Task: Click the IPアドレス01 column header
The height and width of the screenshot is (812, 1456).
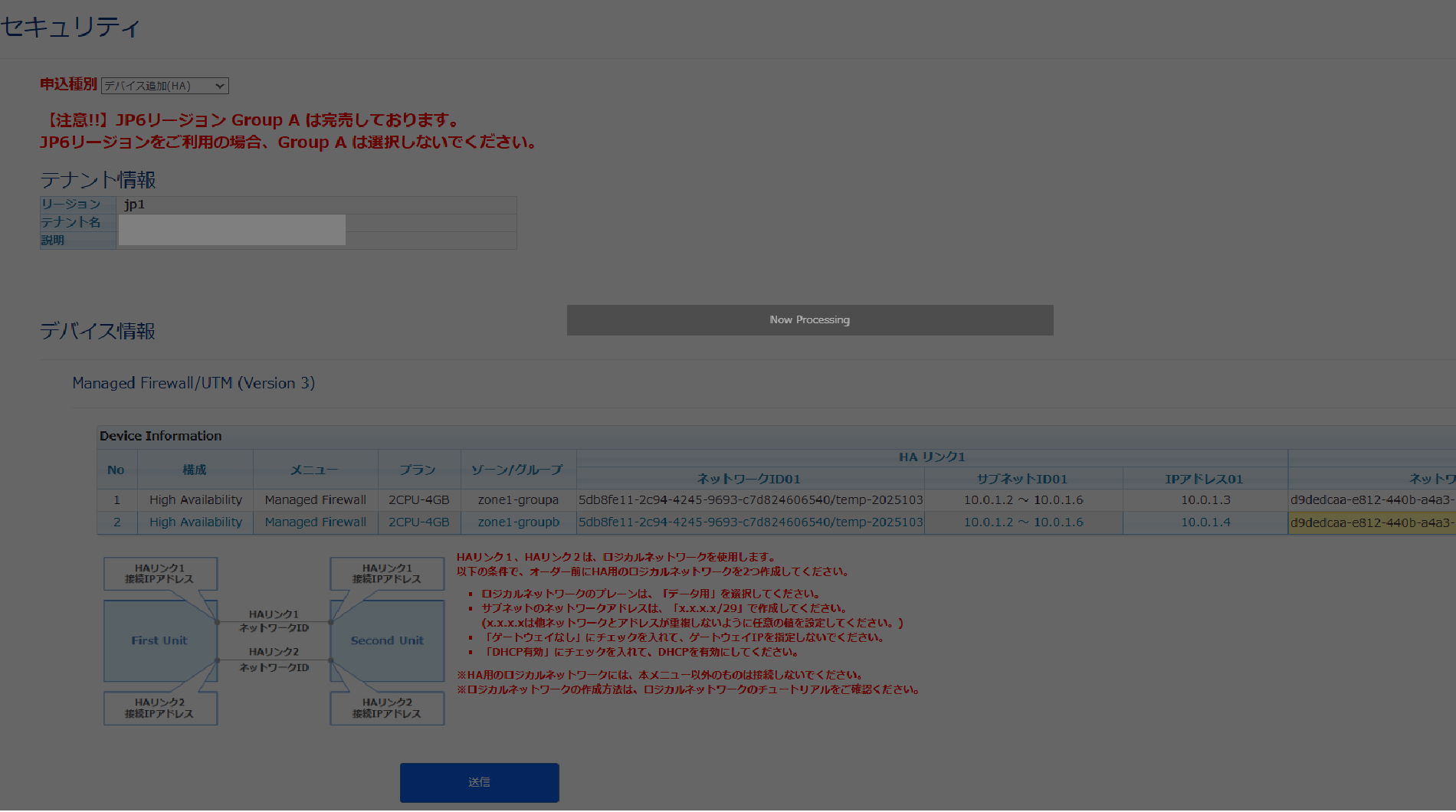Action: pyautogui.click(x=1204, y=479)
